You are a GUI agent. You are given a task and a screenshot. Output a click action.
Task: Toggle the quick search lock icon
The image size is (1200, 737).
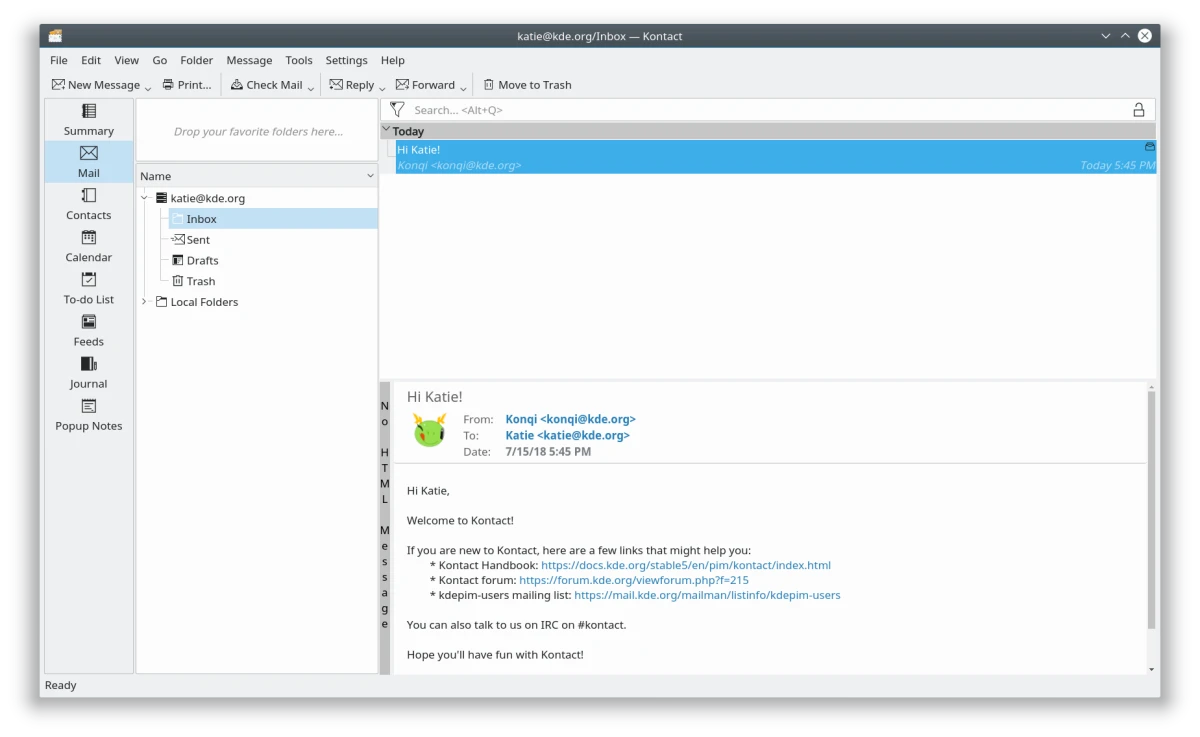tap(1138, 110)
